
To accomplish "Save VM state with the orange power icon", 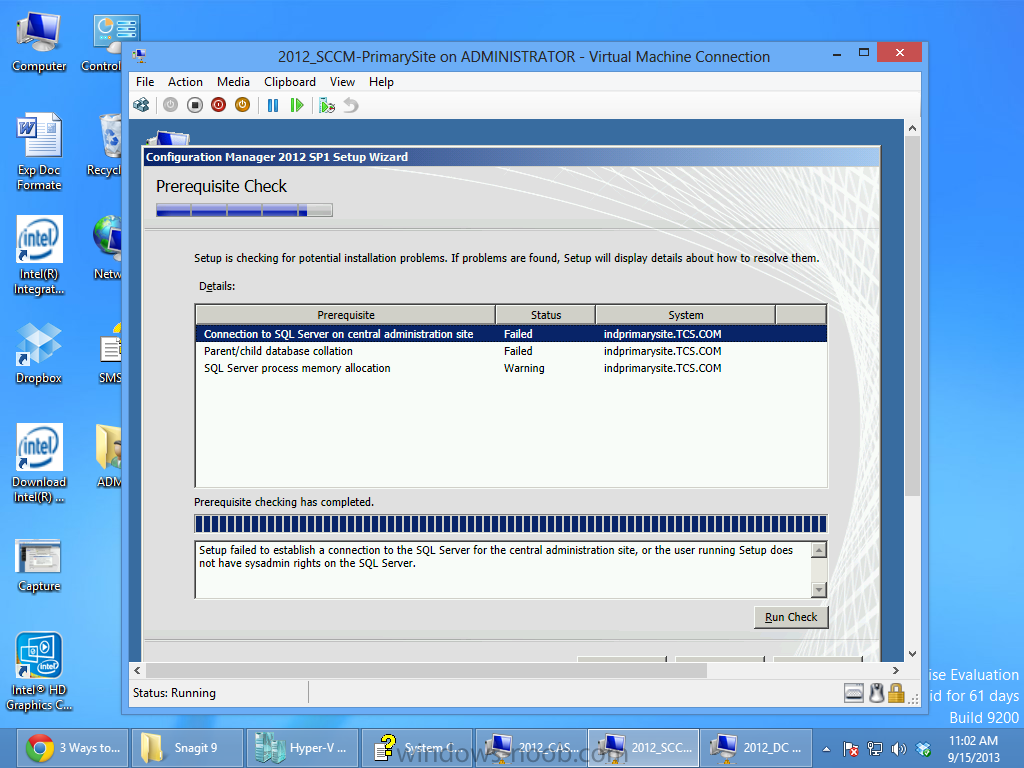I will click(x=242, y=105).
